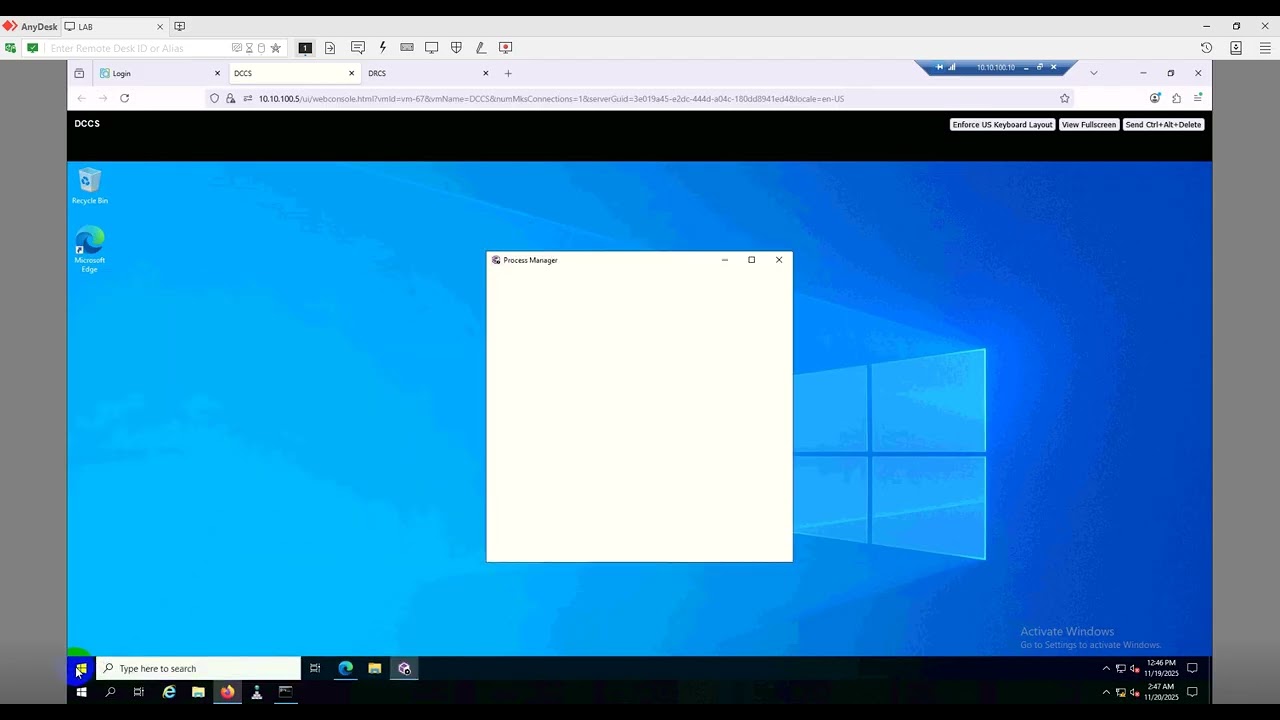Open File Explorer on DCCS taskbar
The image size is (1280, 720).
pos(375,668)
